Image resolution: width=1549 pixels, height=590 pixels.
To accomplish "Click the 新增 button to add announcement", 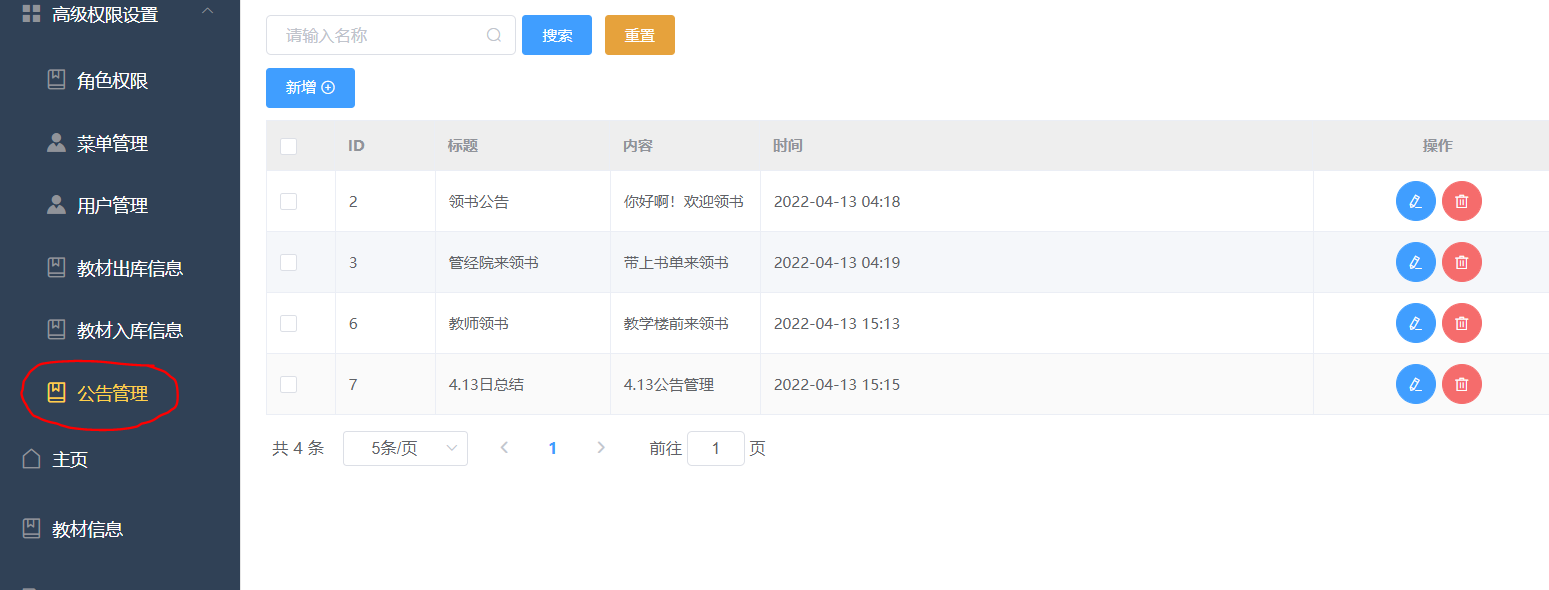I will tap(310, 87).
